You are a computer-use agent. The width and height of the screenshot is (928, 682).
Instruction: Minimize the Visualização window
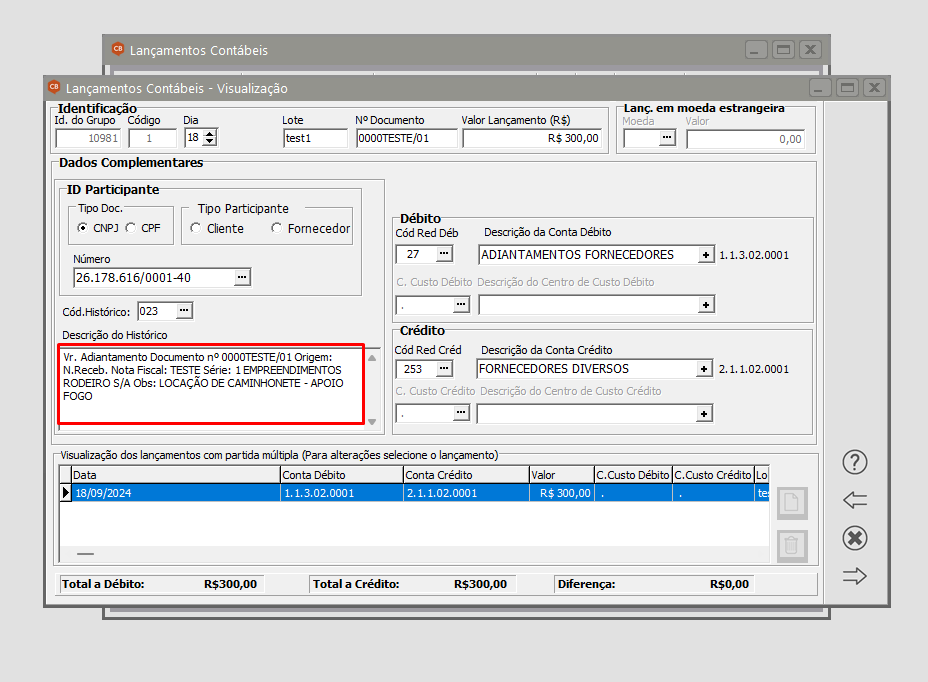[820, 88]
